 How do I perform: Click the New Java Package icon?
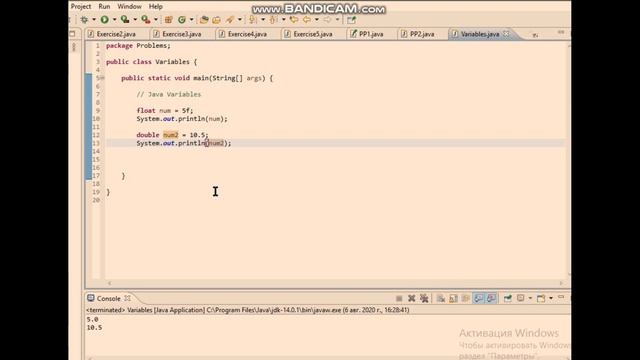[x=168, y=20]
